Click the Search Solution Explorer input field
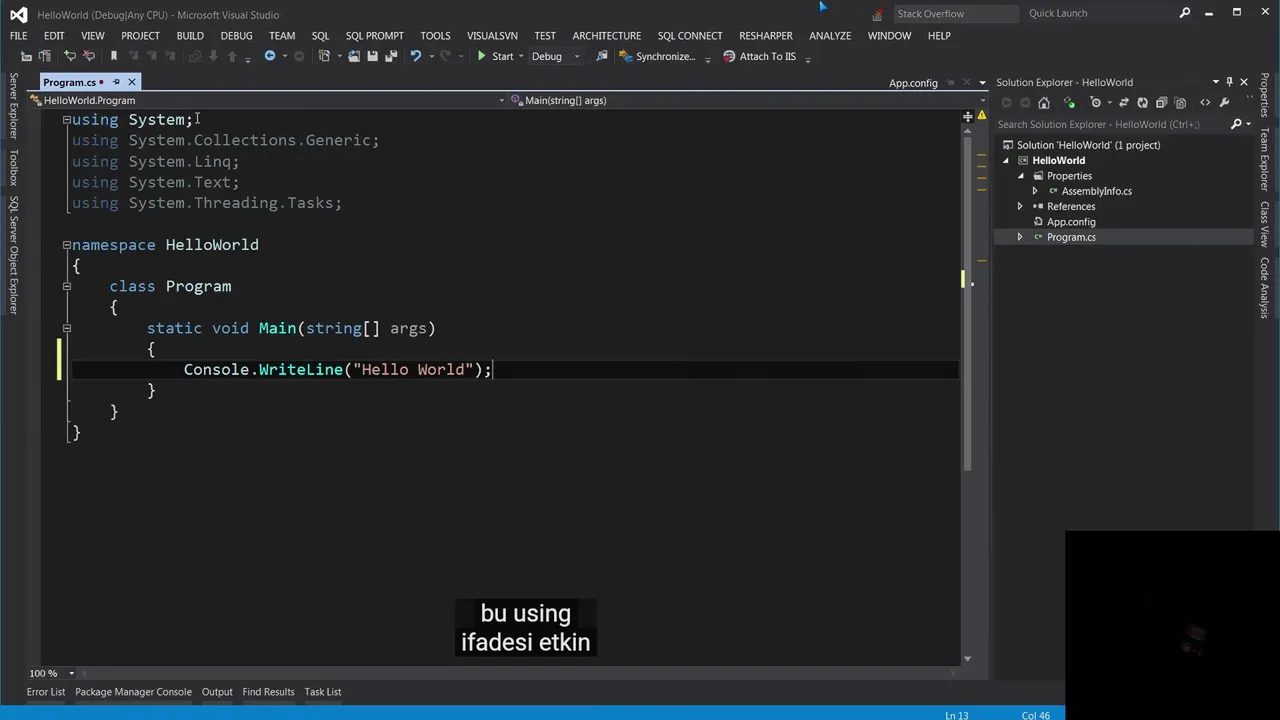The image size is (1280, 720). [x=1110, y=124]
